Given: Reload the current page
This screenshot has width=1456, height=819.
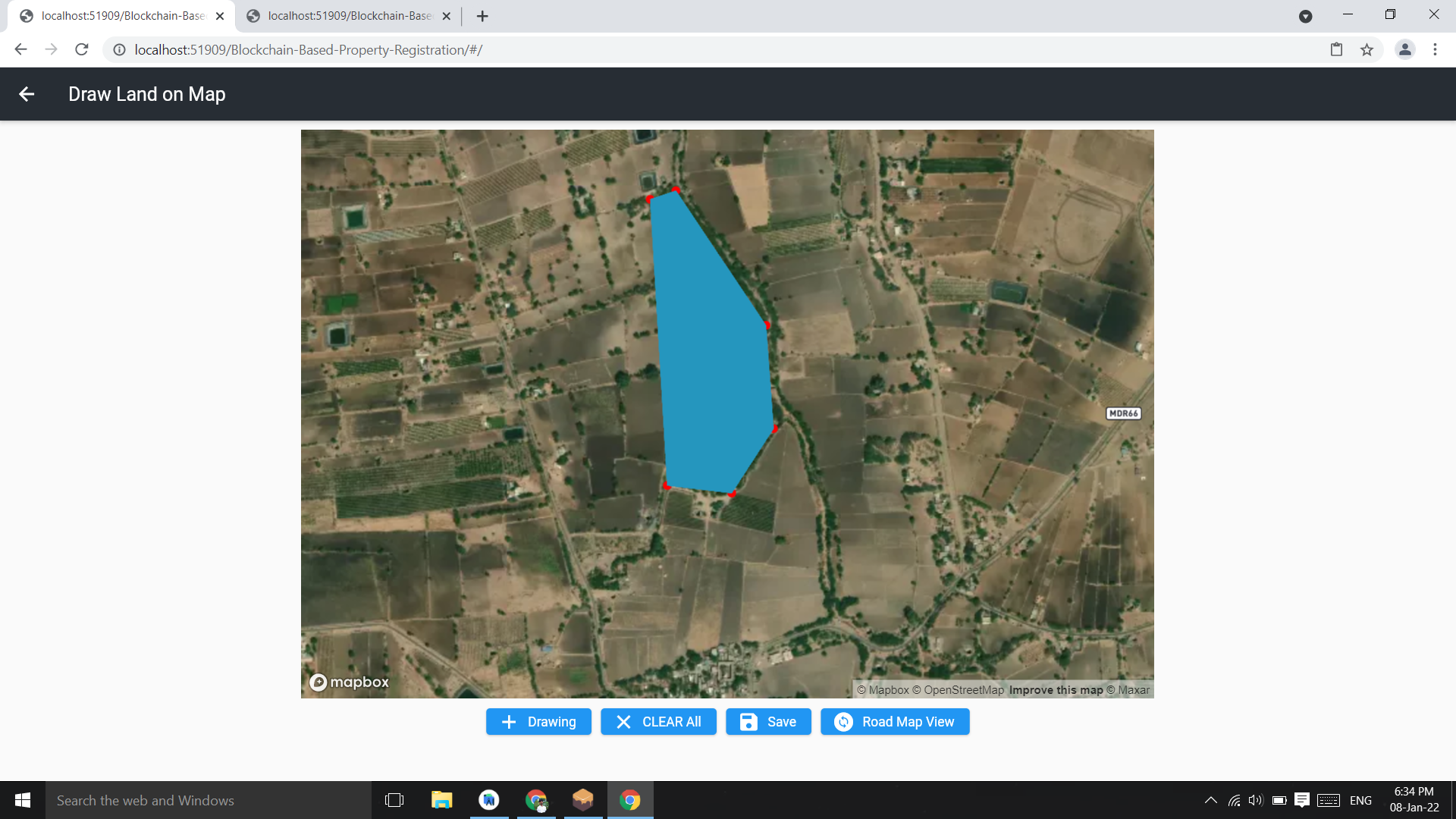Looking at the screenshot, I should pos(82,50).
